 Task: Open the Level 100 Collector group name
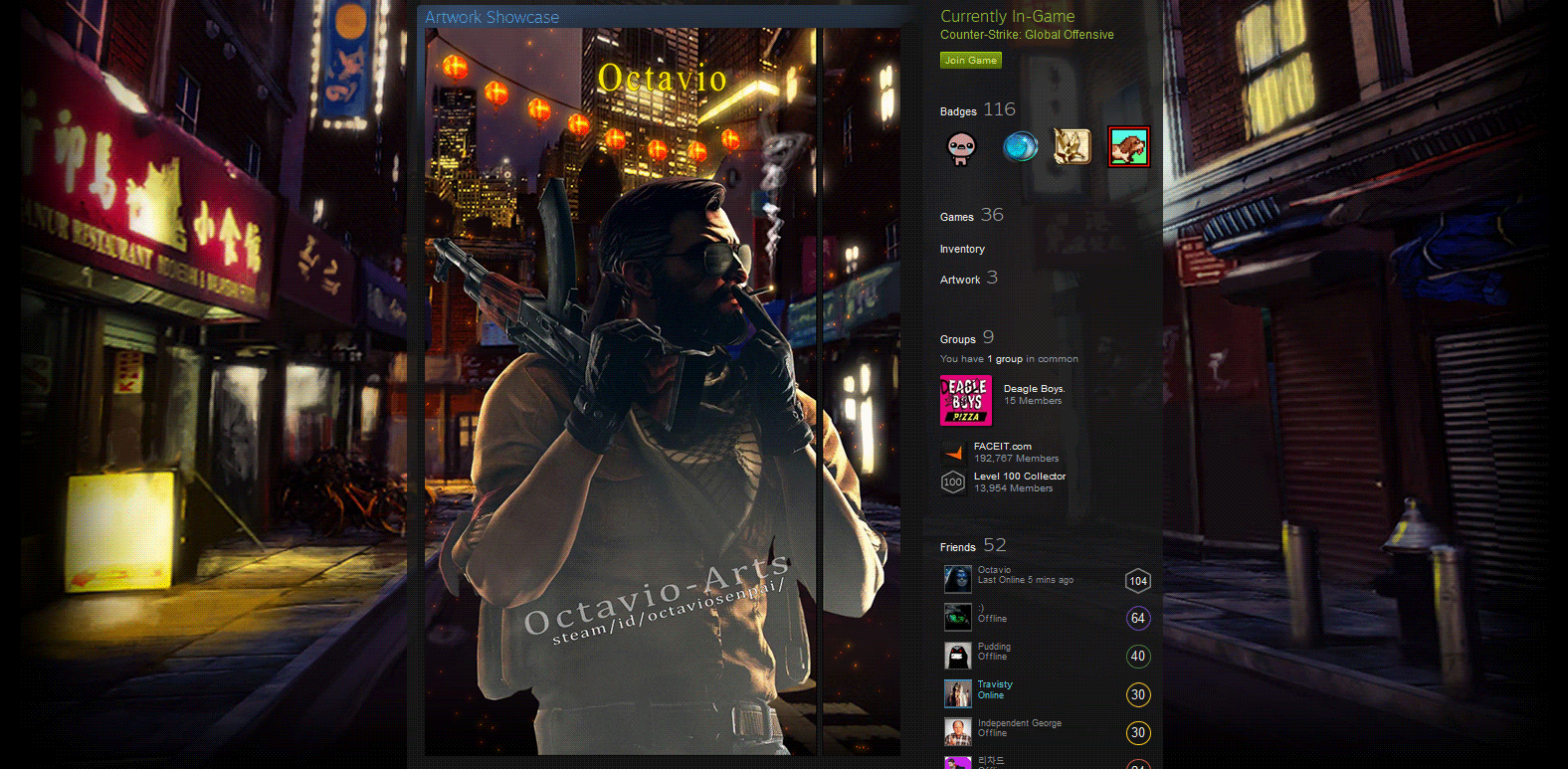pos(1020,477)
